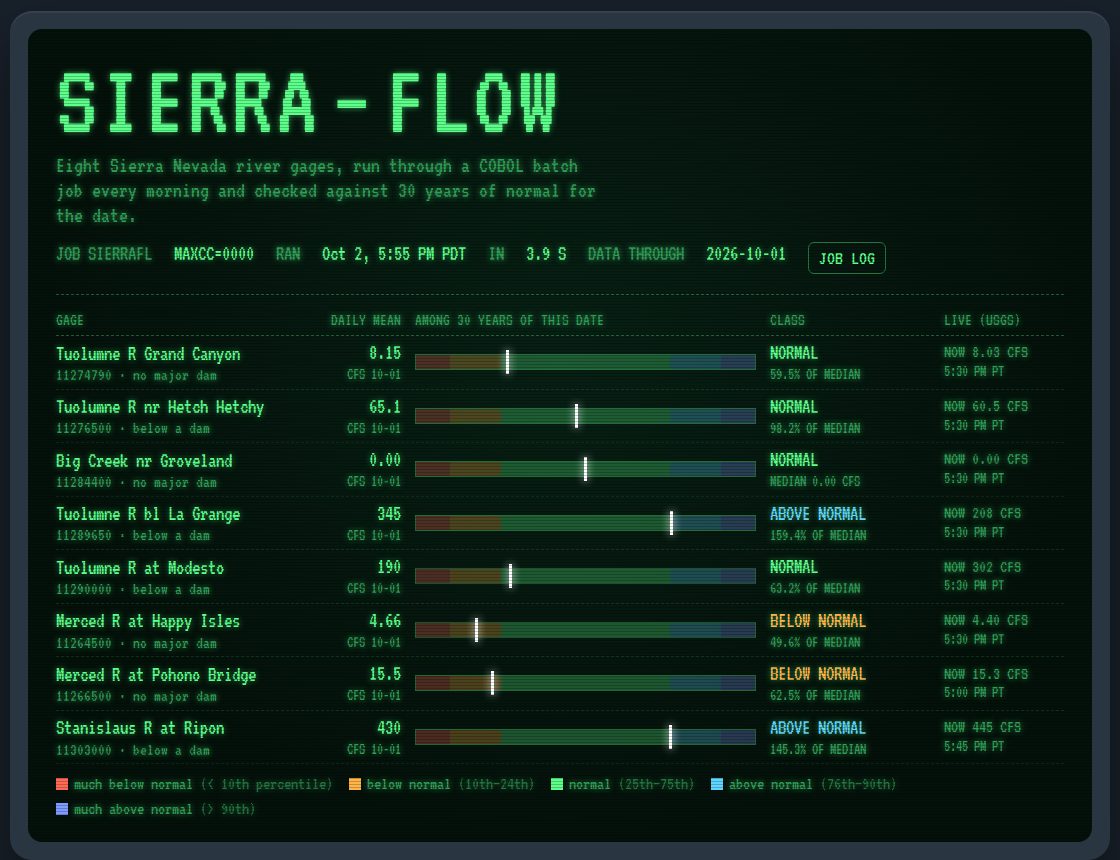Click the red much below normal legend swatch
The image size is (1120, 860).
(62, 784)
